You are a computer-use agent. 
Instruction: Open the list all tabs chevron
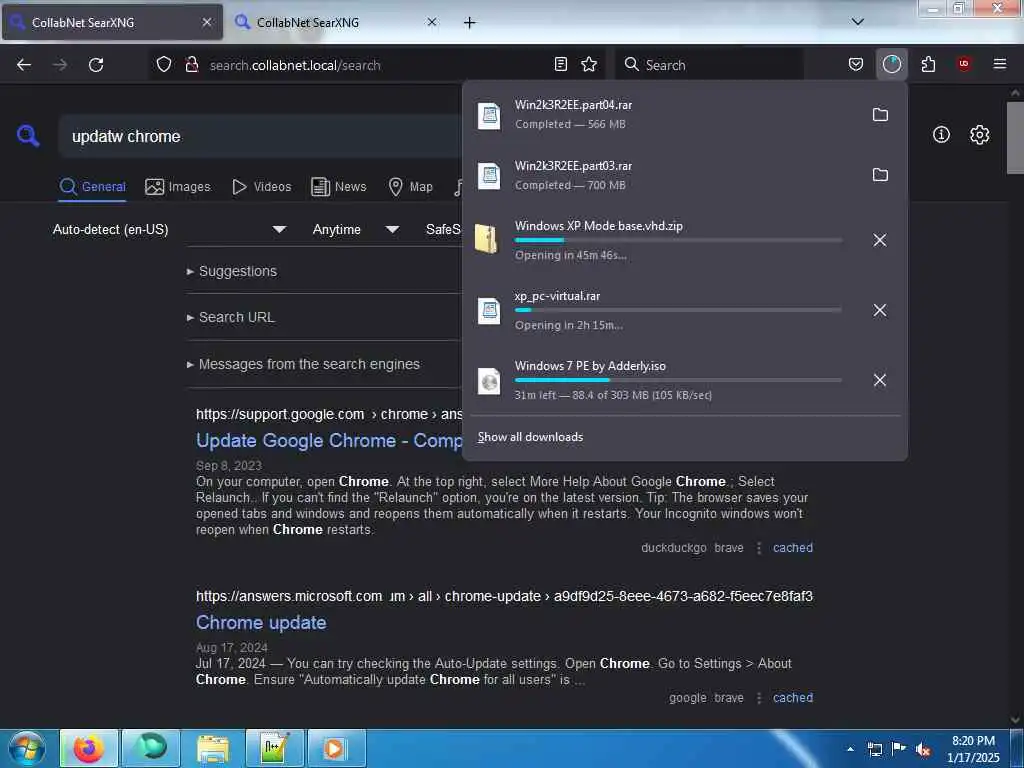[x=857, y=22]
